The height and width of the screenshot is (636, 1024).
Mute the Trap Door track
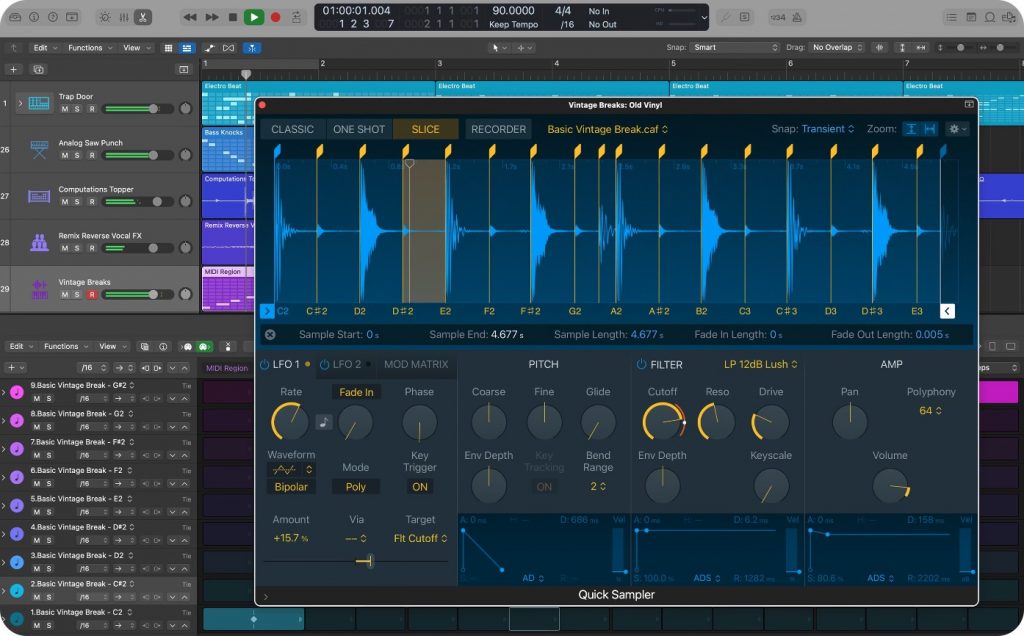coord(64,108)
